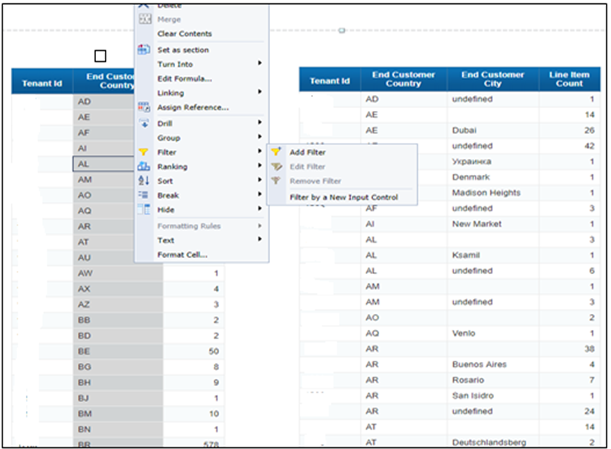
Task: Open Edit Formula... from the menu
Action: point(184,79)
